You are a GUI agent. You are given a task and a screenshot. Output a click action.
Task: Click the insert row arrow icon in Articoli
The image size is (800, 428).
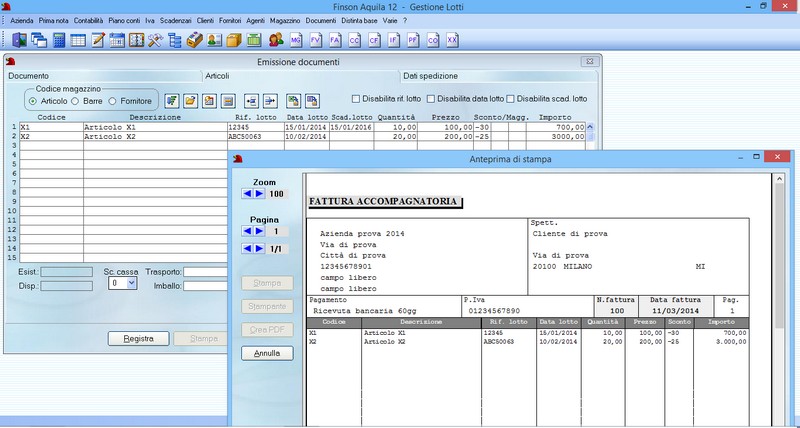point(252,100)
